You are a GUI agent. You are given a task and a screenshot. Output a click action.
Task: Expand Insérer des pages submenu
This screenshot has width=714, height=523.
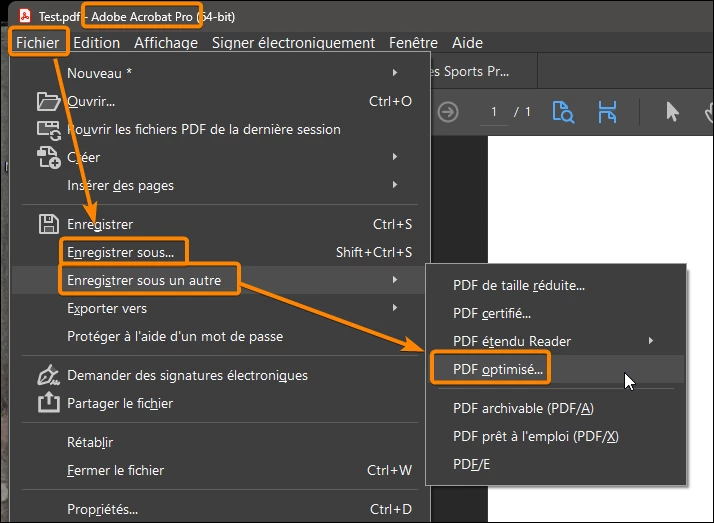220,185
